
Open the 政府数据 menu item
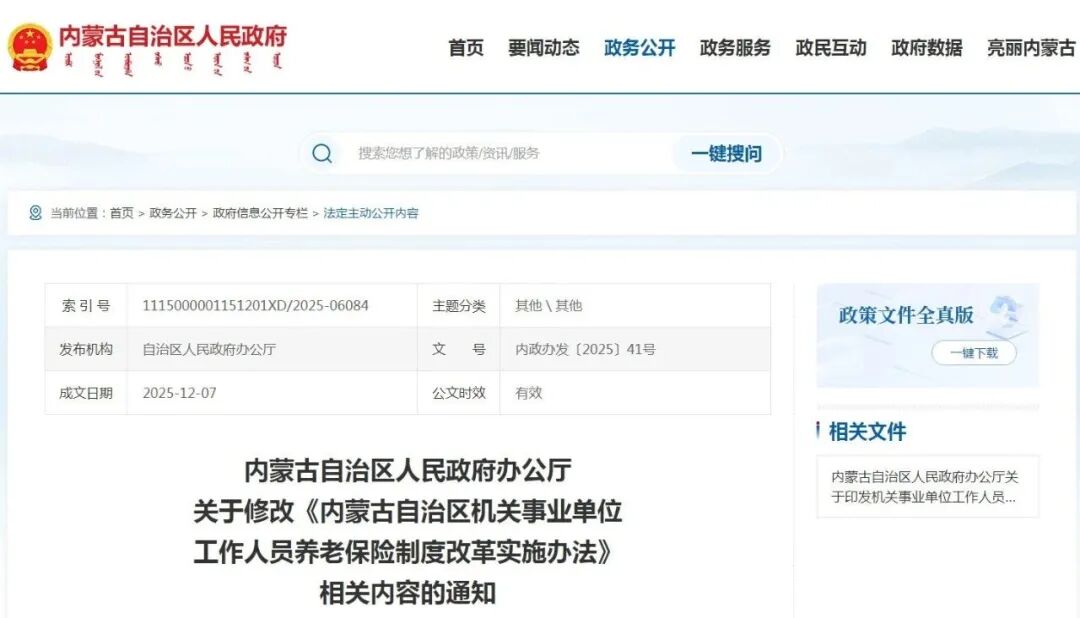[927, 47]
